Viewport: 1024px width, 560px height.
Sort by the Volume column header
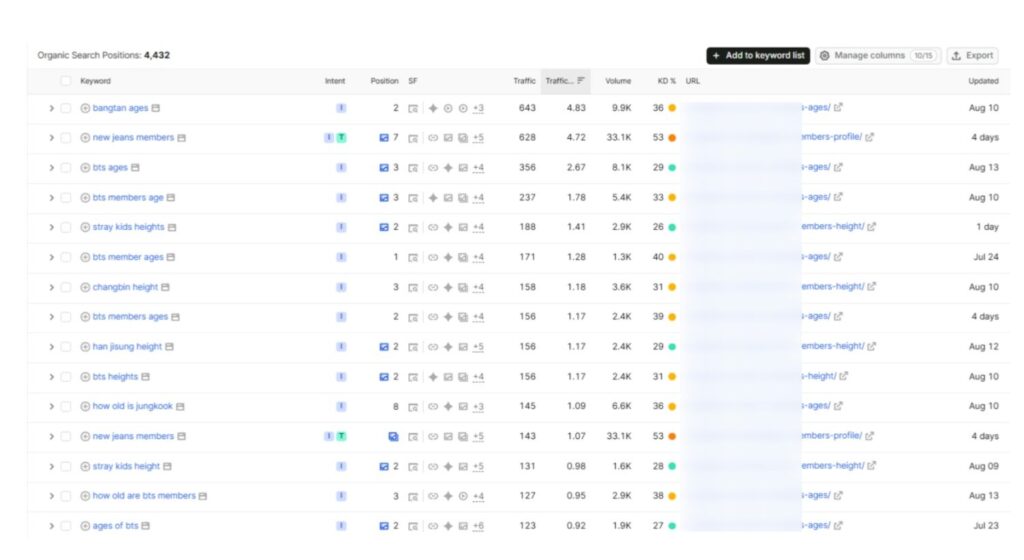tap(618, 81)
